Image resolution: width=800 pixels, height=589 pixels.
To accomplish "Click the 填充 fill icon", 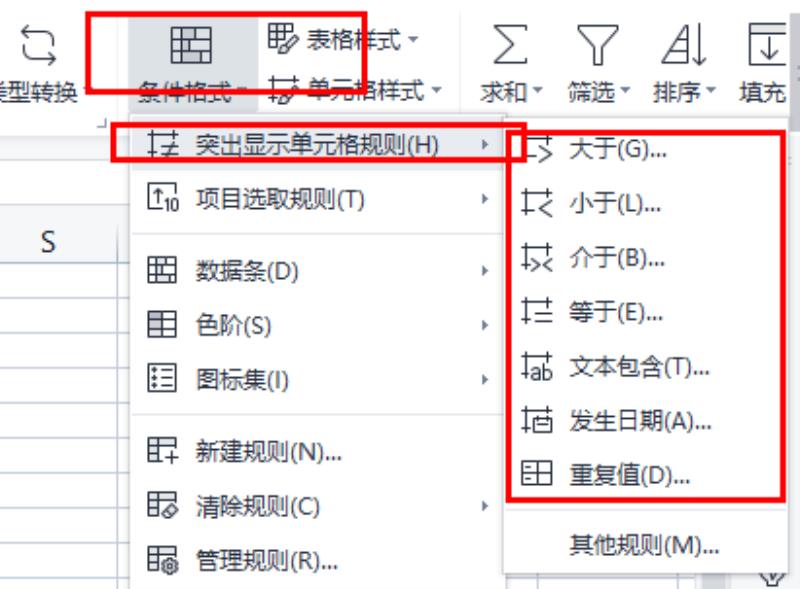I will [x=767, y=44].
